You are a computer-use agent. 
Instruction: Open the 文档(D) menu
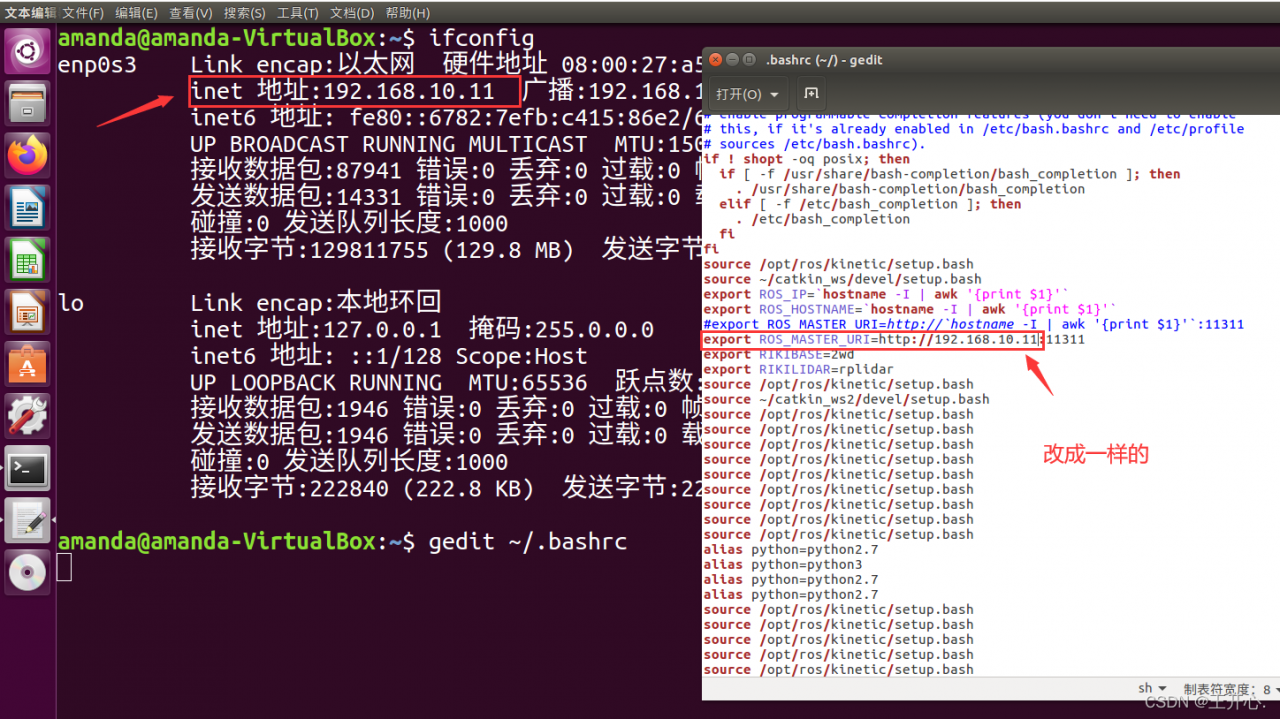tap(352, 13)
